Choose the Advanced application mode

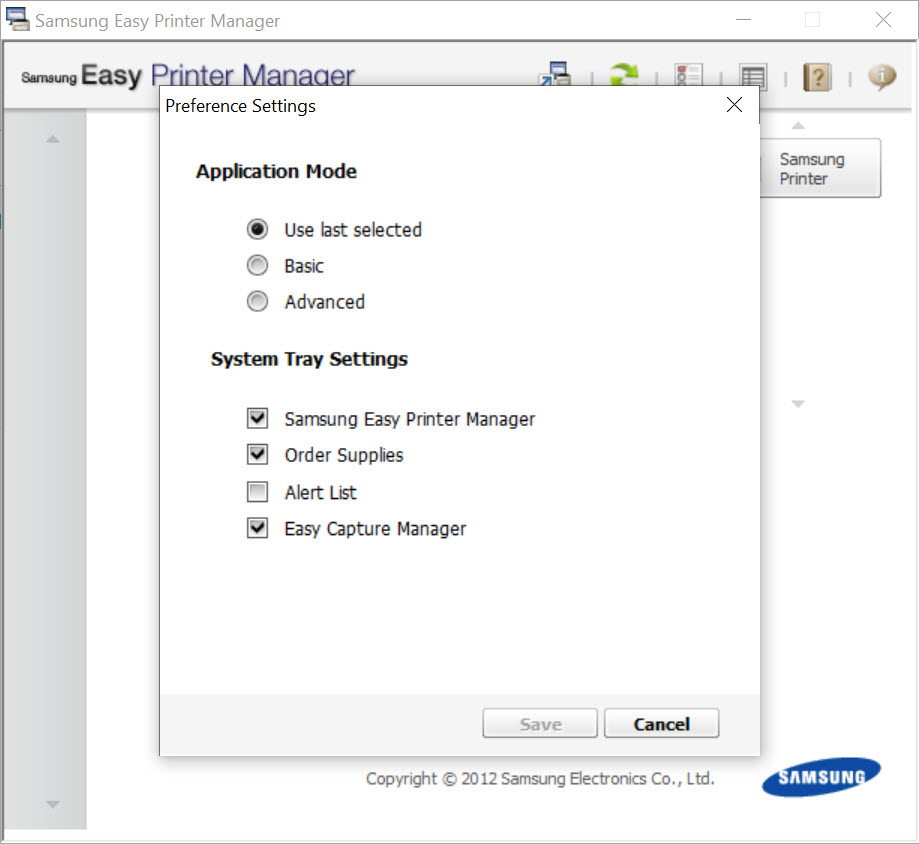coord(257,301)
